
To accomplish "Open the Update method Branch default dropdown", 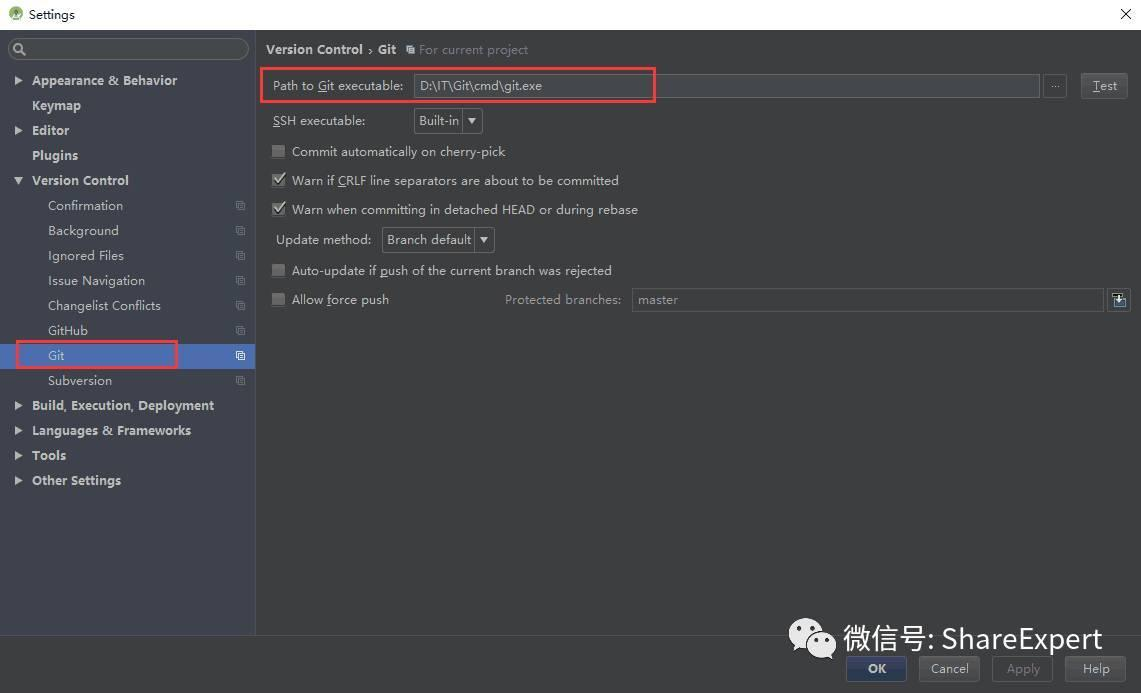I will [x=438, y=239].
